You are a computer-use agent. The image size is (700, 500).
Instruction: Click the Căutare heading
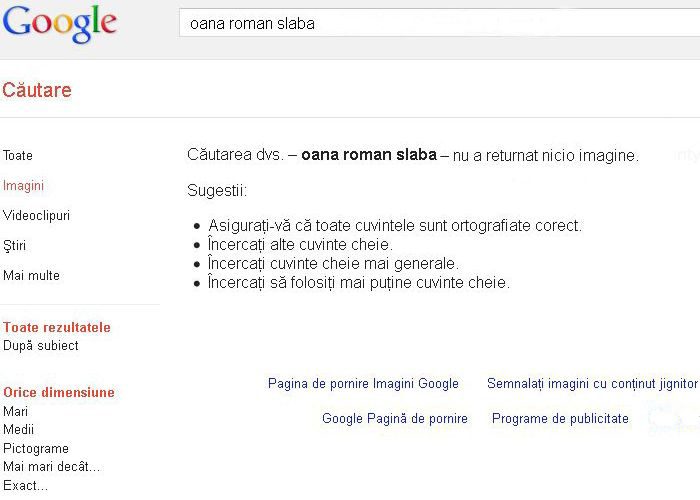37,90
